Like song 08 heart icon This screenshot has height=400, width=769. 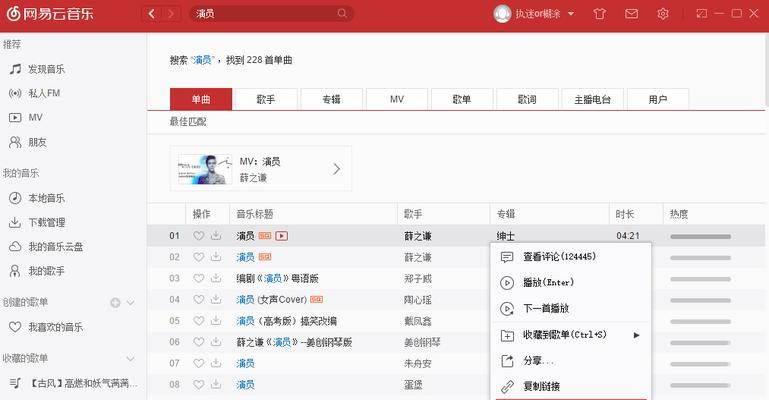click(198, 384)
